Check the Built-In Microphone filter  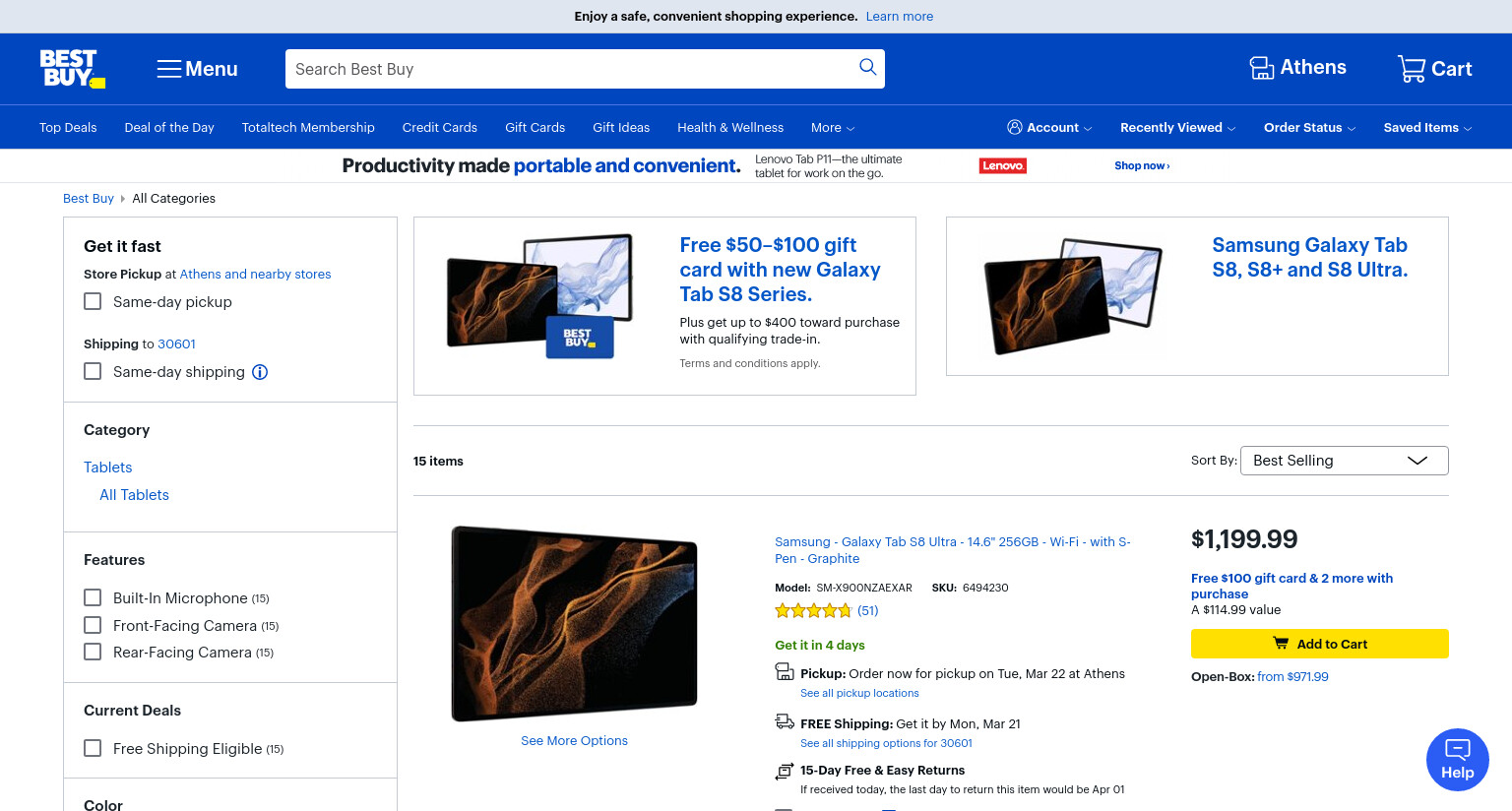pos(93,597)
